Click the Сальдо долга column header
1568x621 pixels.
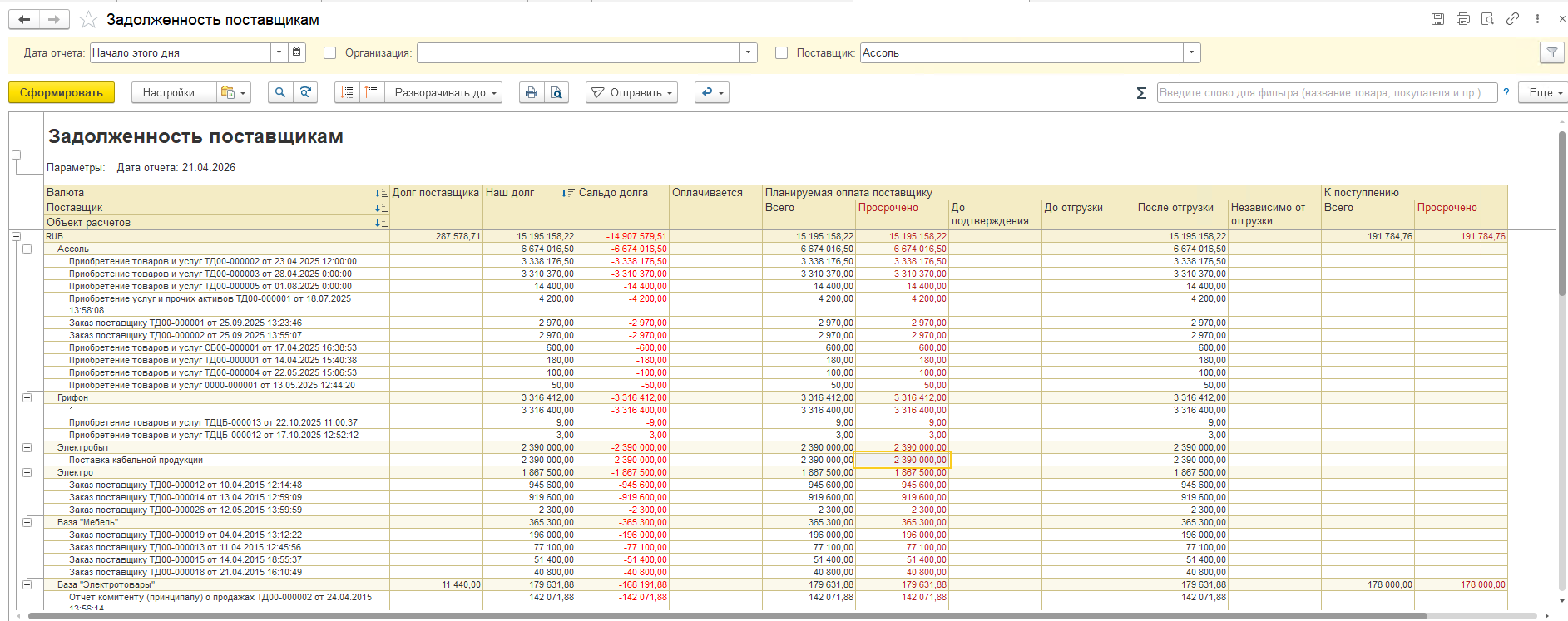click(622, 207)
